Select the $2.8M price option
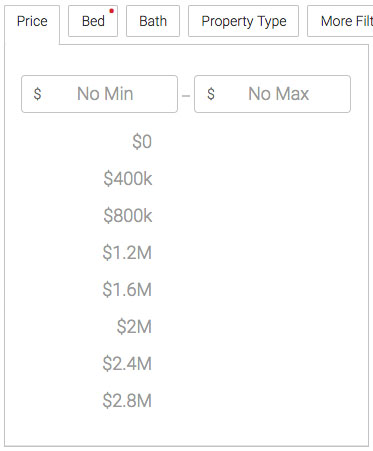This screenshot has width=373, height=451. [127, 400]
